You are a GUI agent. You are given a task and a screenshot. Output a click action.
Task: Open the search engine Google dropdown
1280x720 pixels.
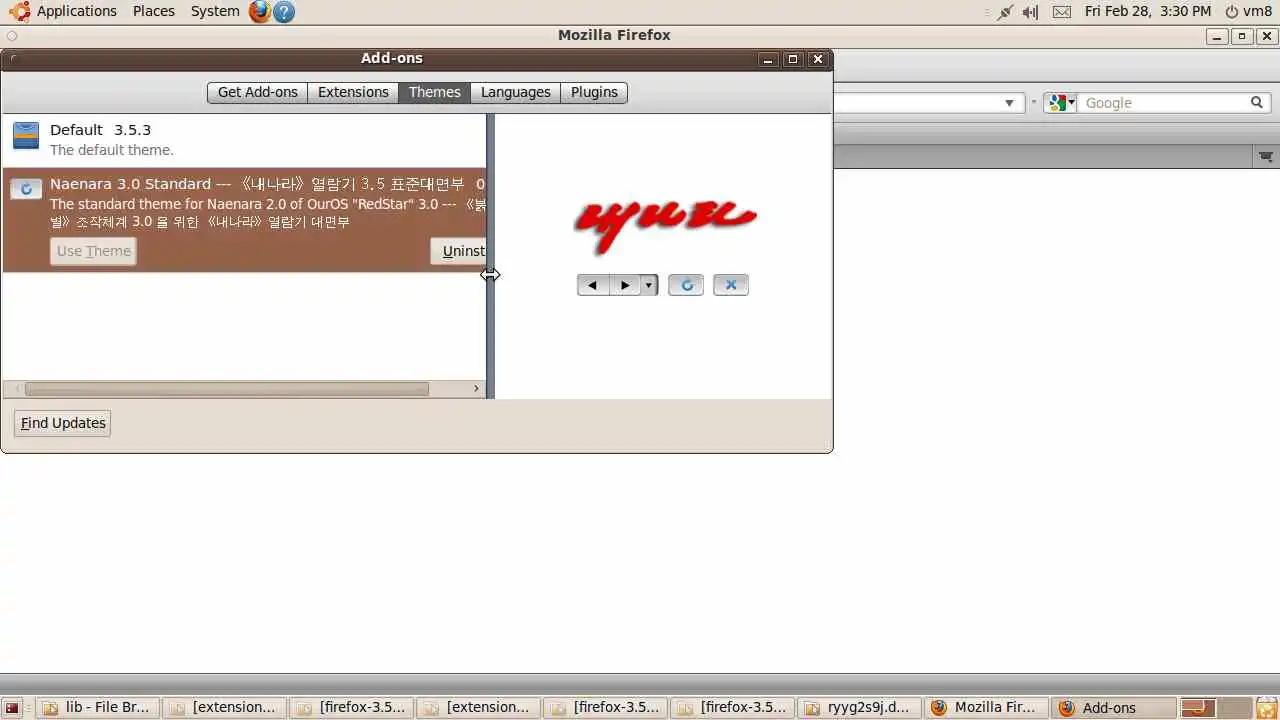pyautogui.click(x=1060, y=102)
